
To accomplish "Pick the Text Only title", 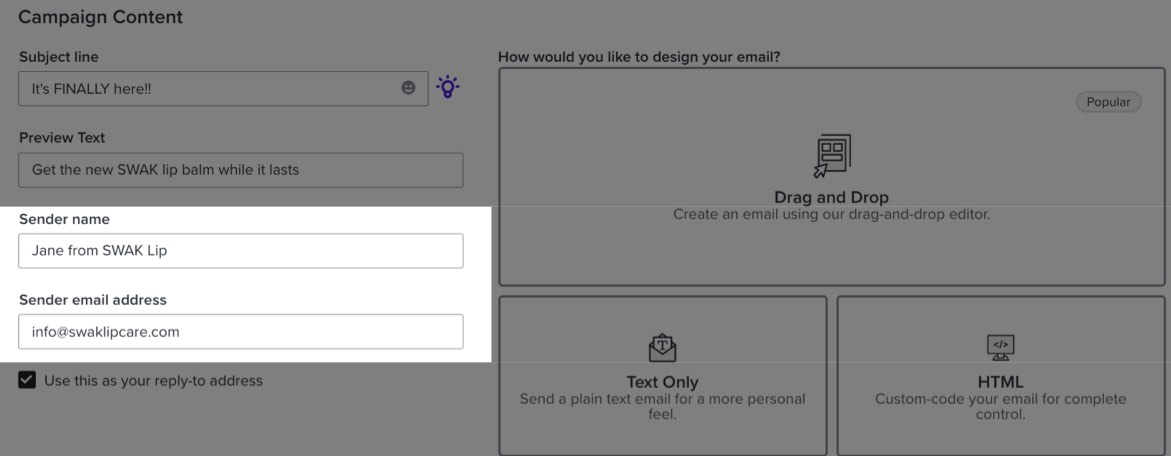I will pos(662,382).
